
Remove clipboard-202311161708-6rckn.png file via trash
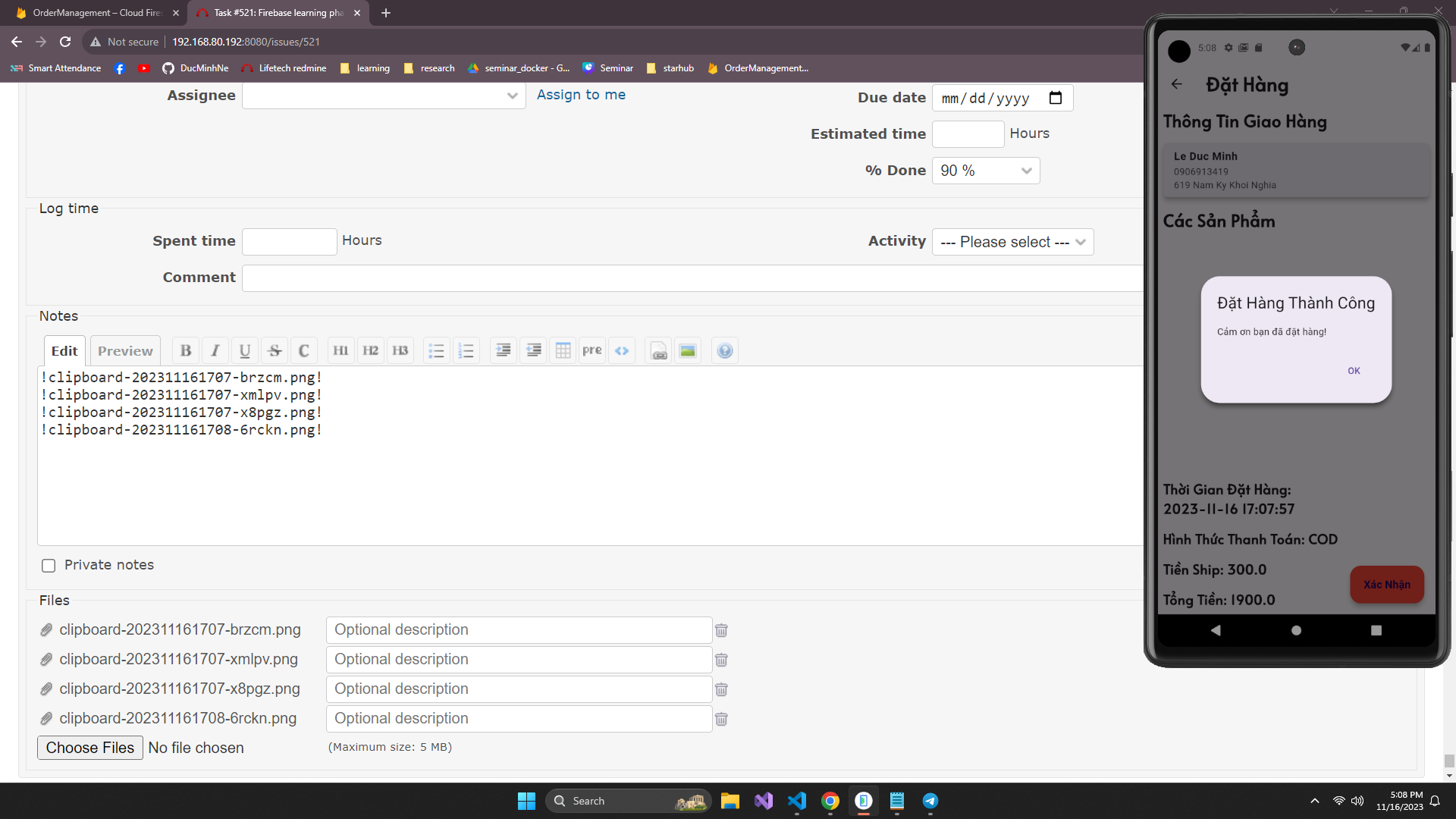pyautogui.click(x=721, y=719)
